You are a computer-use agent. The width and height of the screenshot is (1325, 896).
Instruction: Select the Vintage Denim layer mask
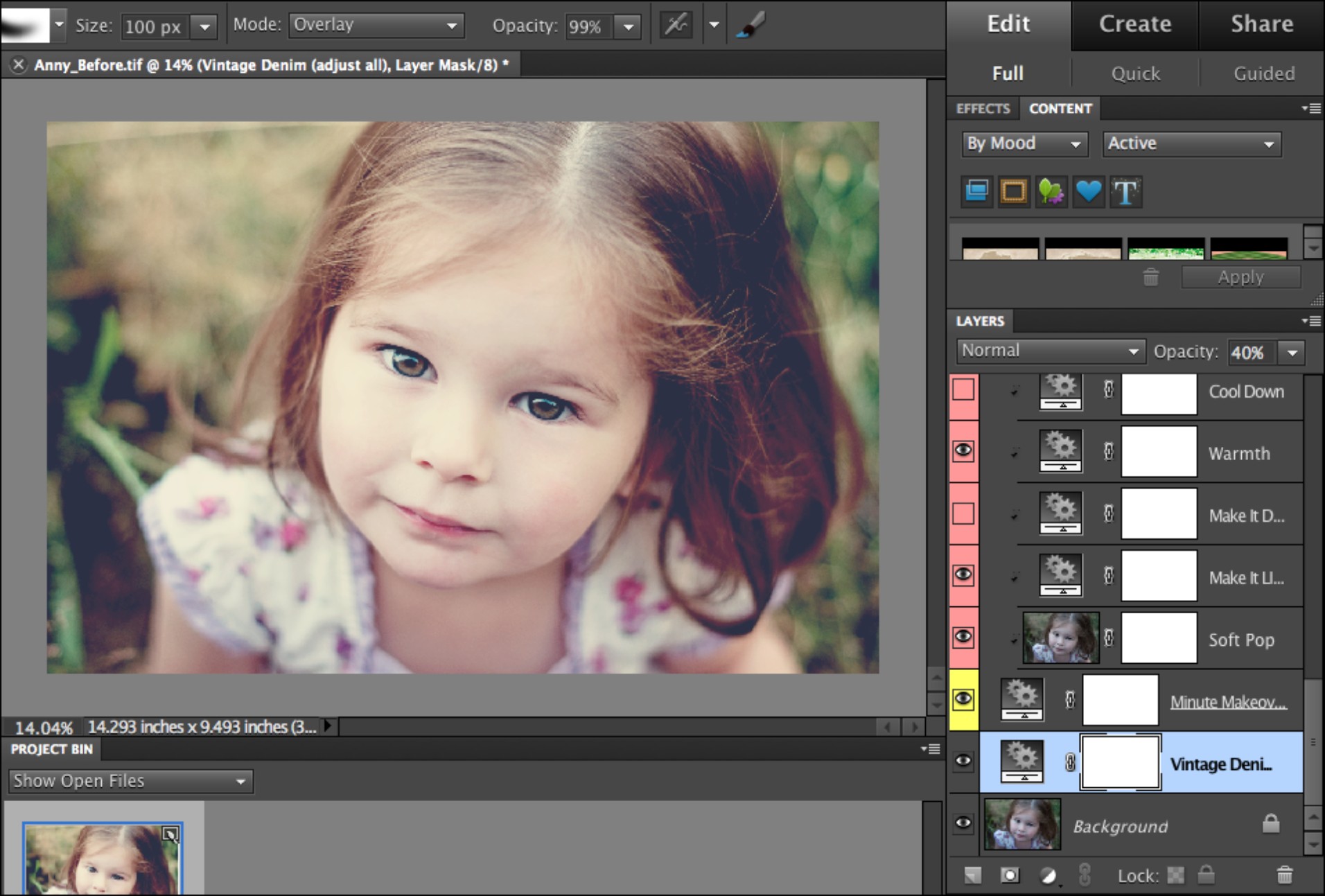[x=1120, y=762]
